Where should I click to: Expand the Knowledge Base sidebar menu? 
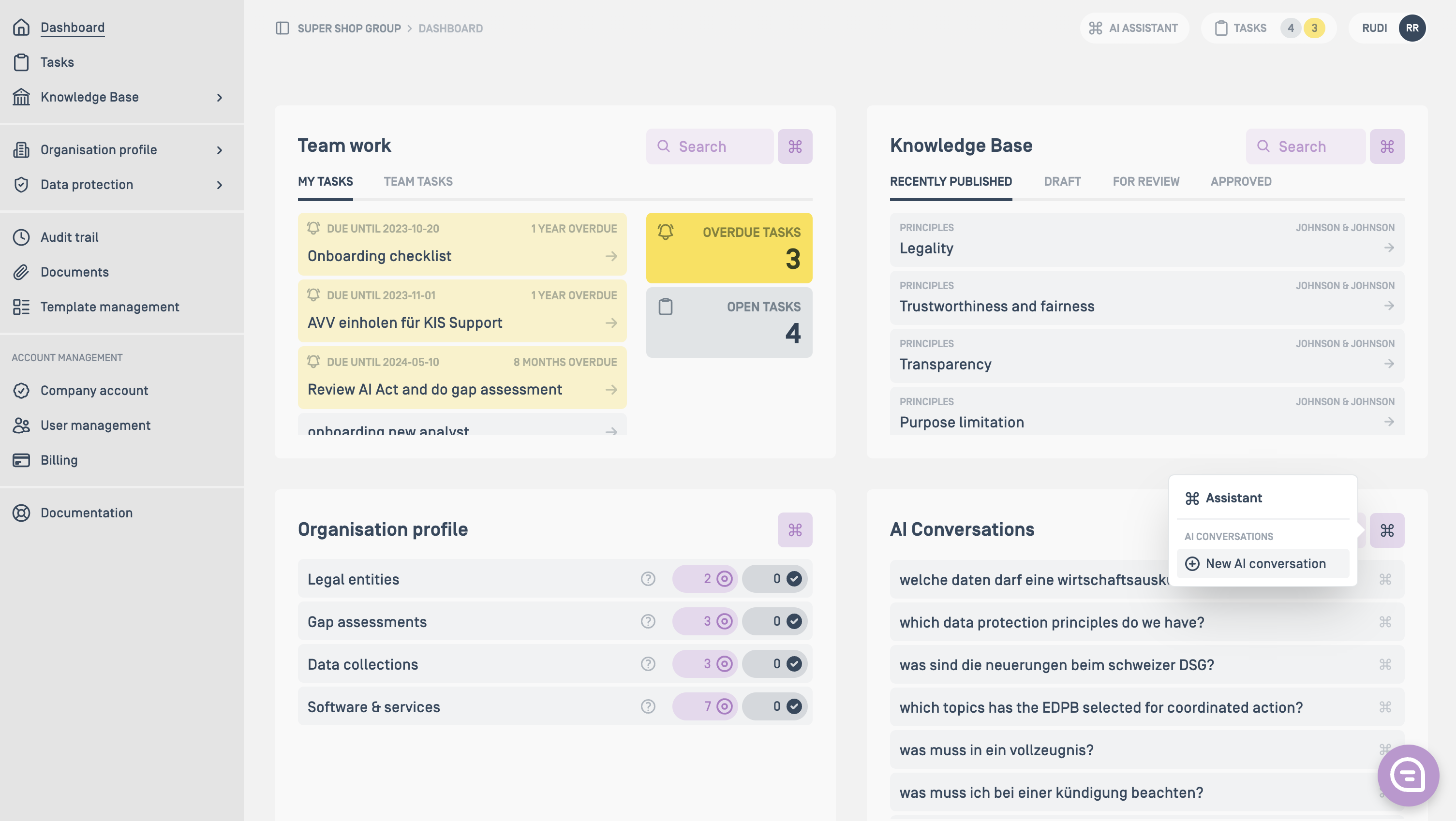coord(219,98)
